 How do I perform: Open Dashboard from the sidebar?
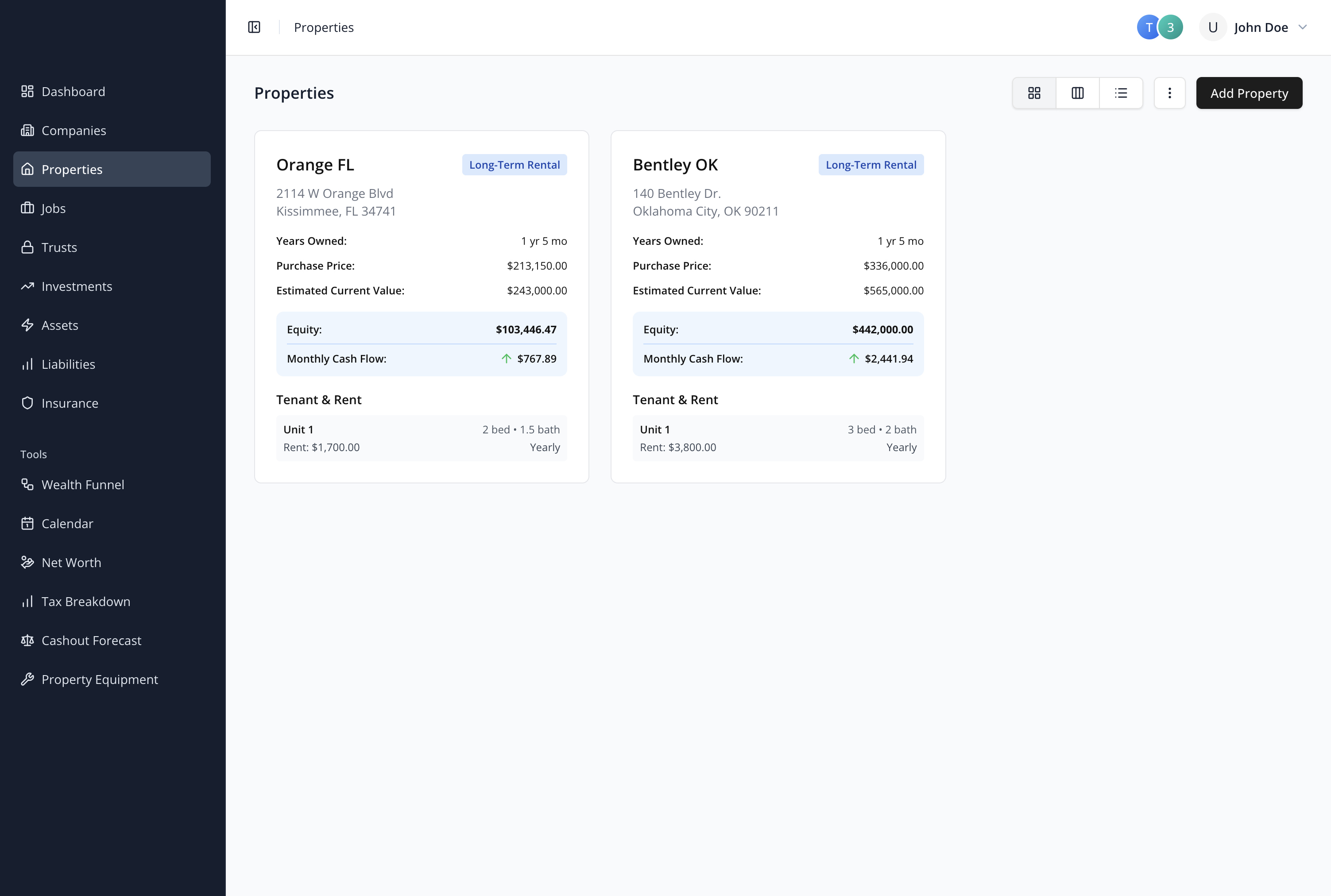pos(112,92)
